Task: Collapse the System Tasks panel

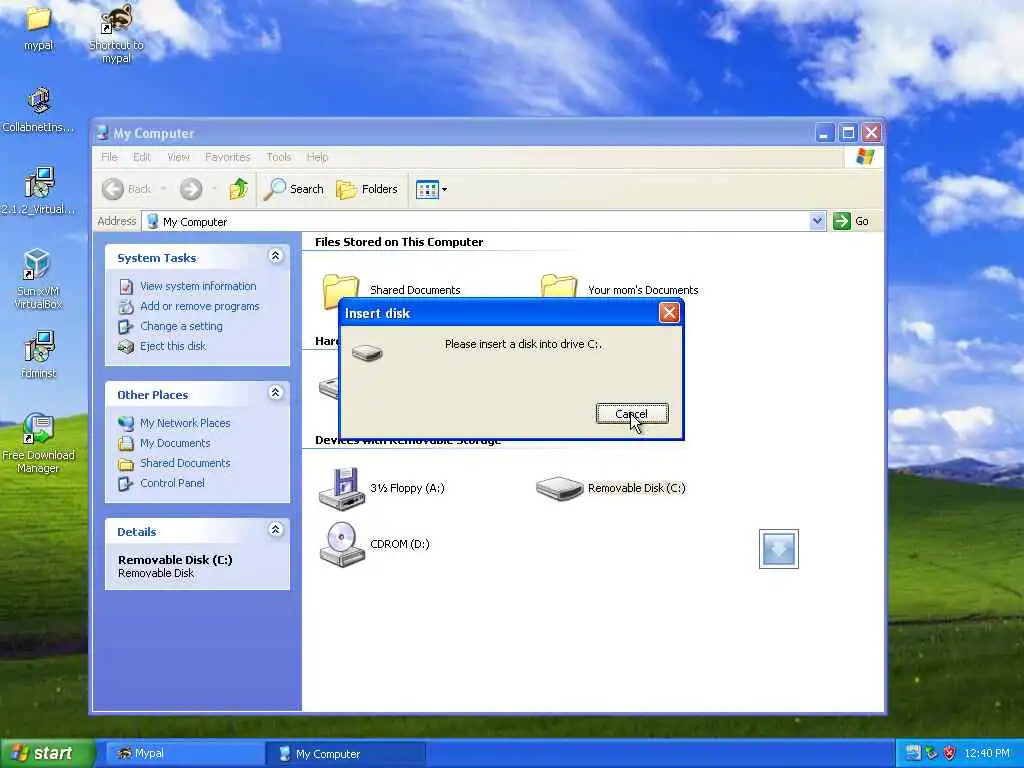Action: click(x=276, y=256)
